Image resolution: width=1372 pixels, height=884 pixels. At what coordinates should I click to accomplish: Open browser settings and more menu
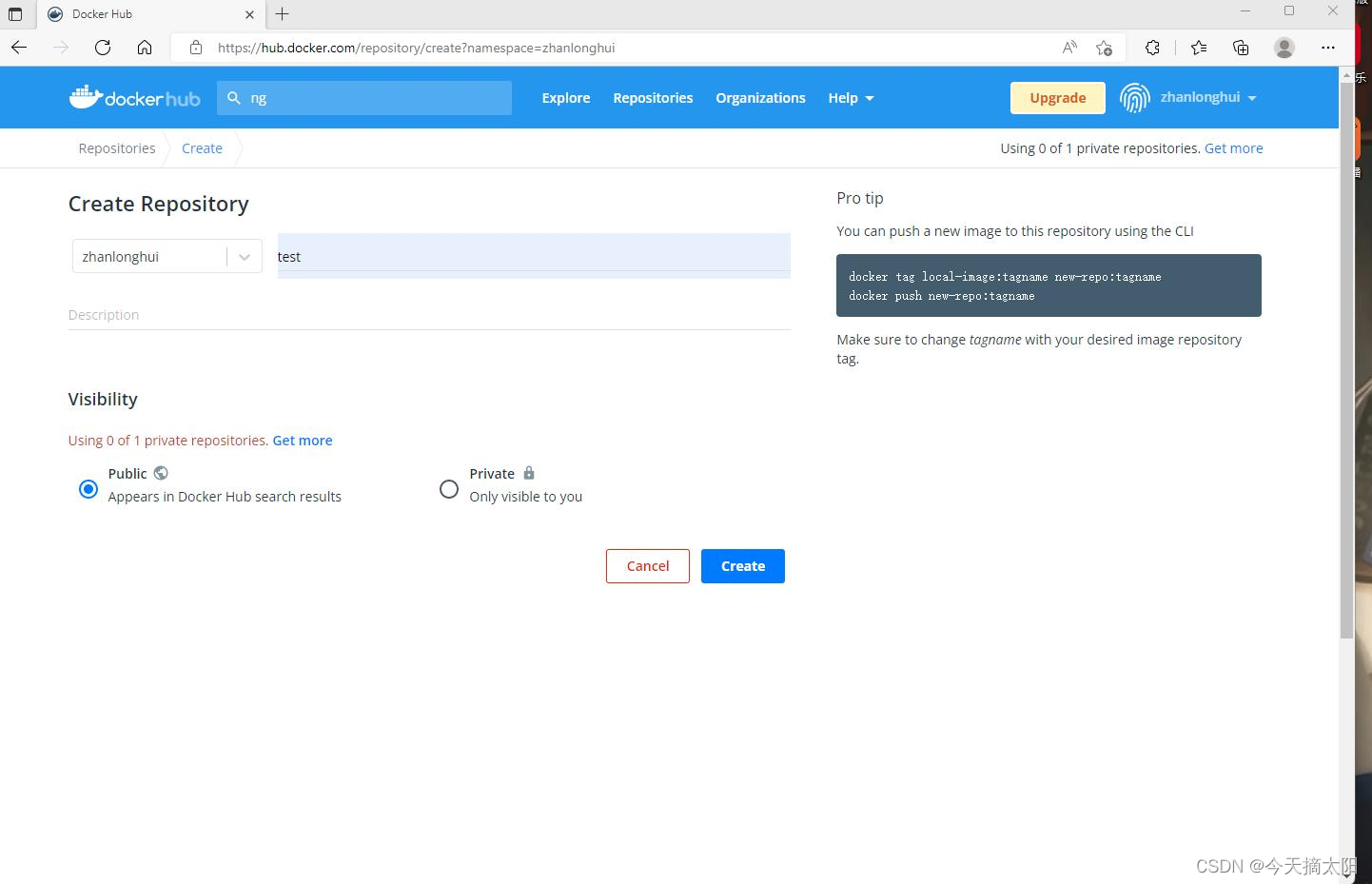click(x=1328, y=48)
